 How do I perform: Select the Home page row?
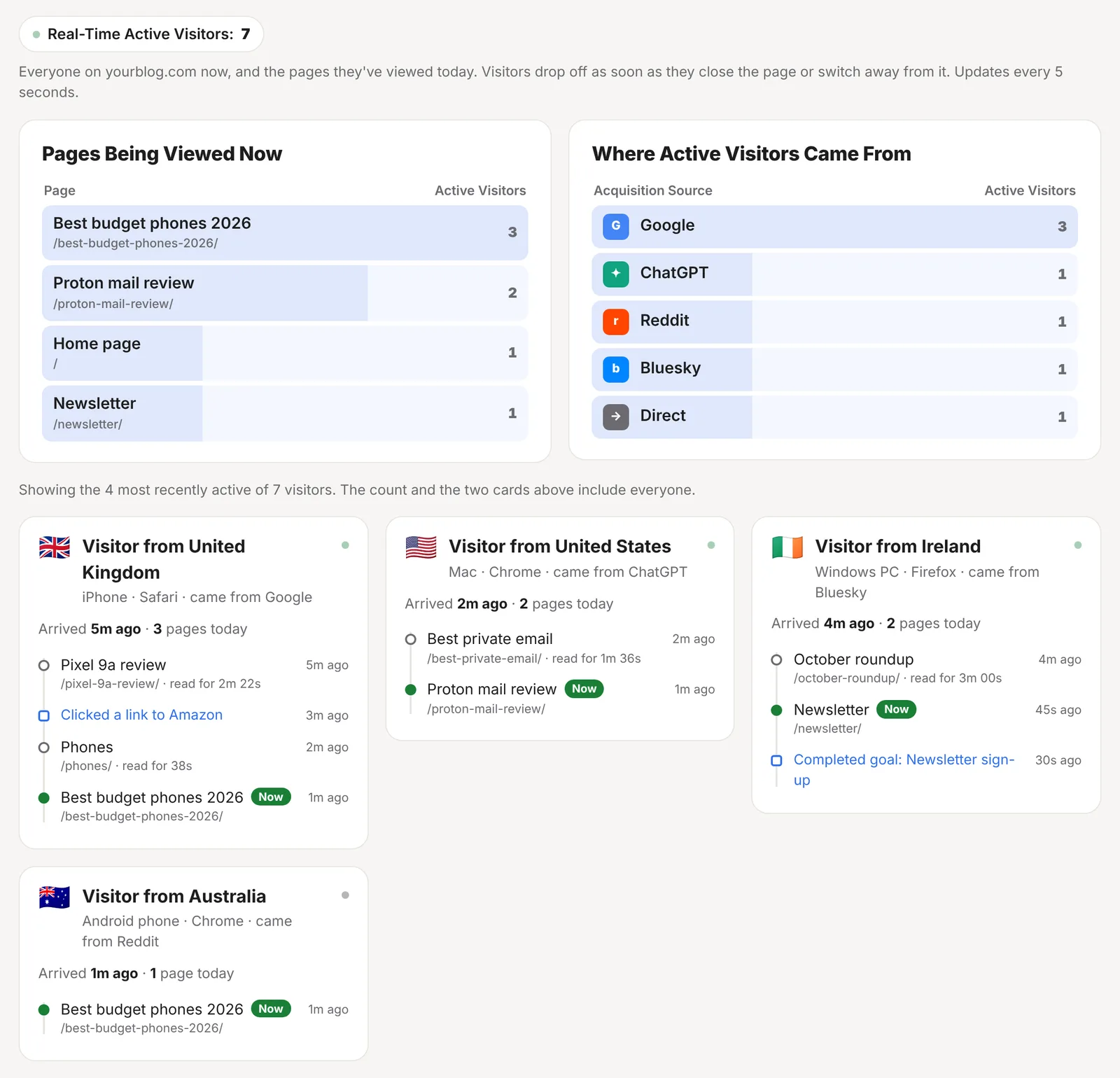point(285,353)
